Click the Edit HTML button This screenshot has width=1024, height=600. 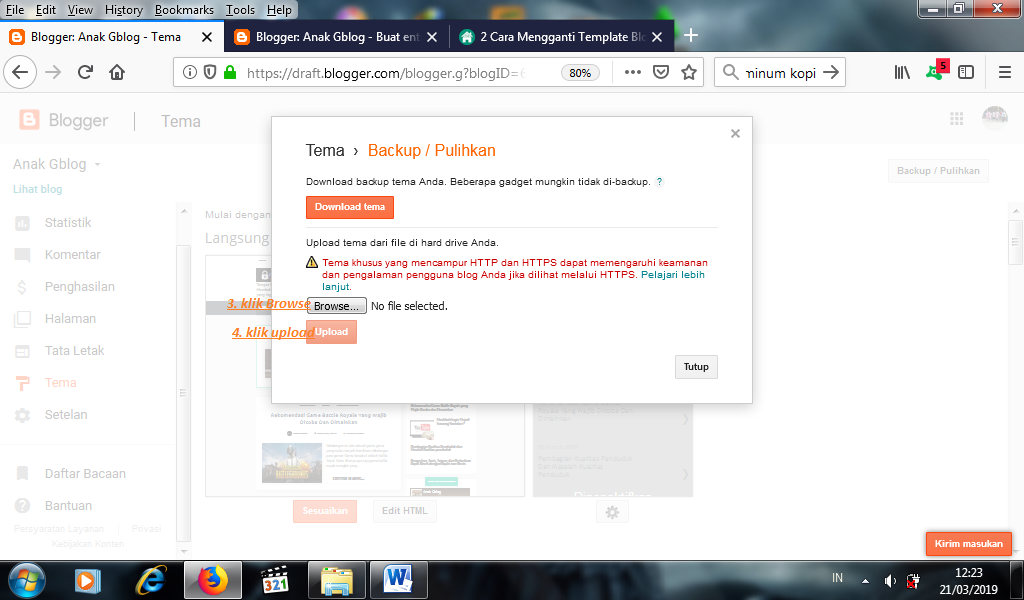click(x=405, y=511)
